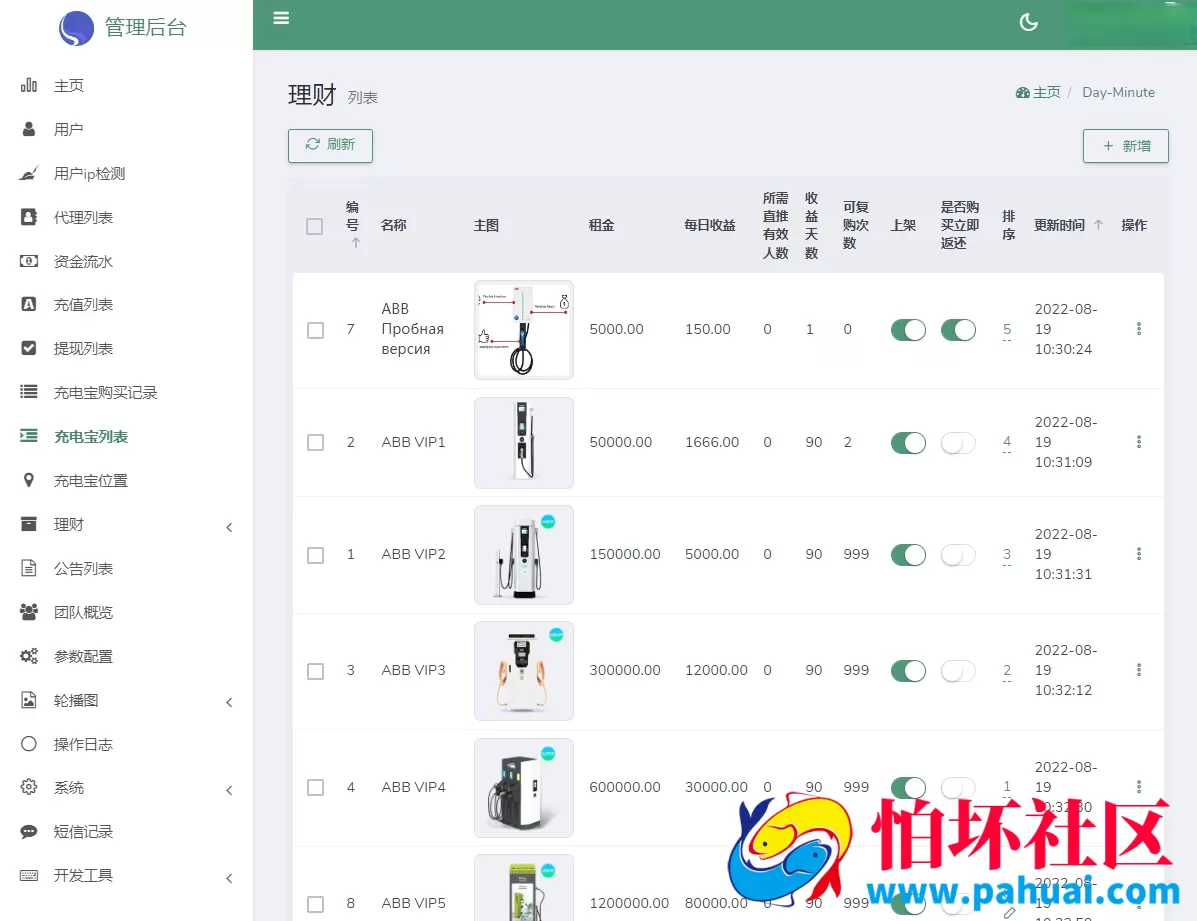
Task: Click the 充电宝位置 map pin icon
Action: pos(28,480)
